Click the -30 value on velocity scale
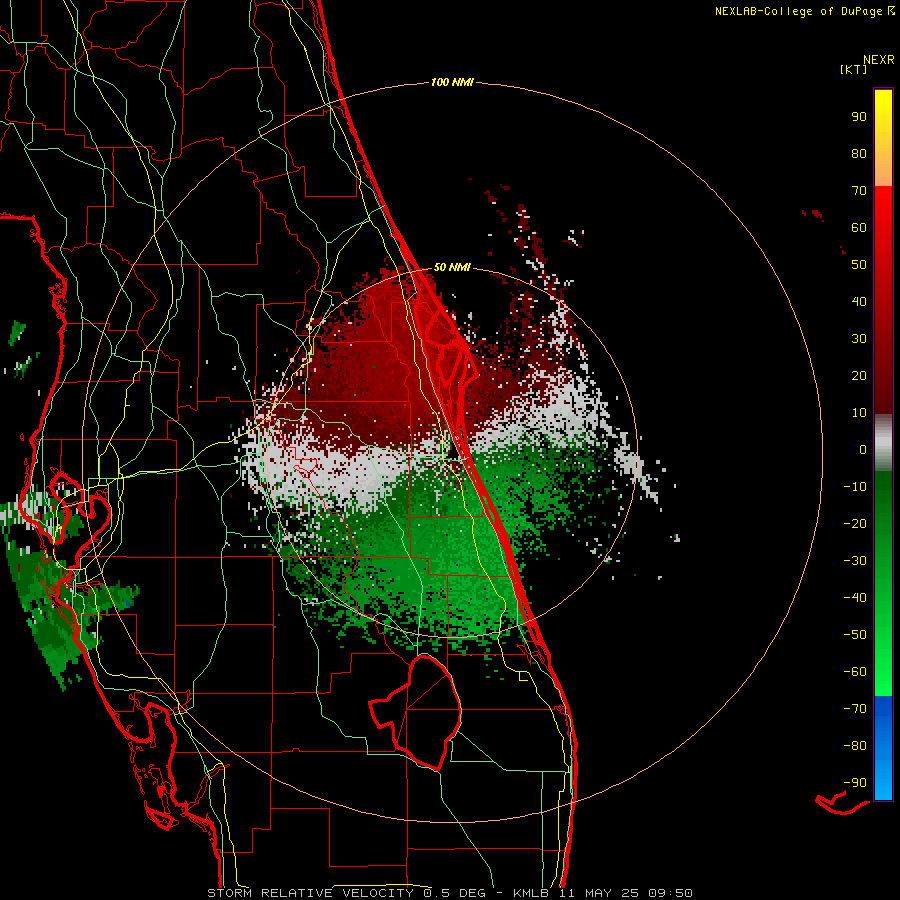900x900 pixels. pos(855,561)
